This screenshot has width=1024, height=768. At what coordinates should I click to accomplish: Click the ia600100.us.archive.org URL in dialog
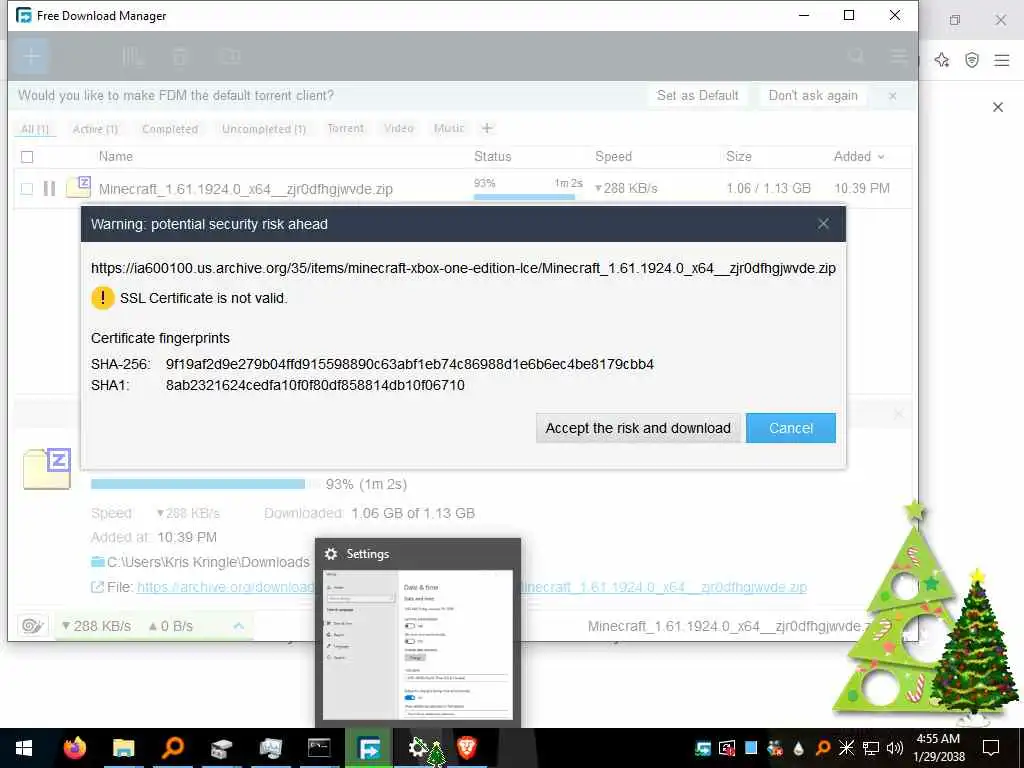tap(463, 268)
